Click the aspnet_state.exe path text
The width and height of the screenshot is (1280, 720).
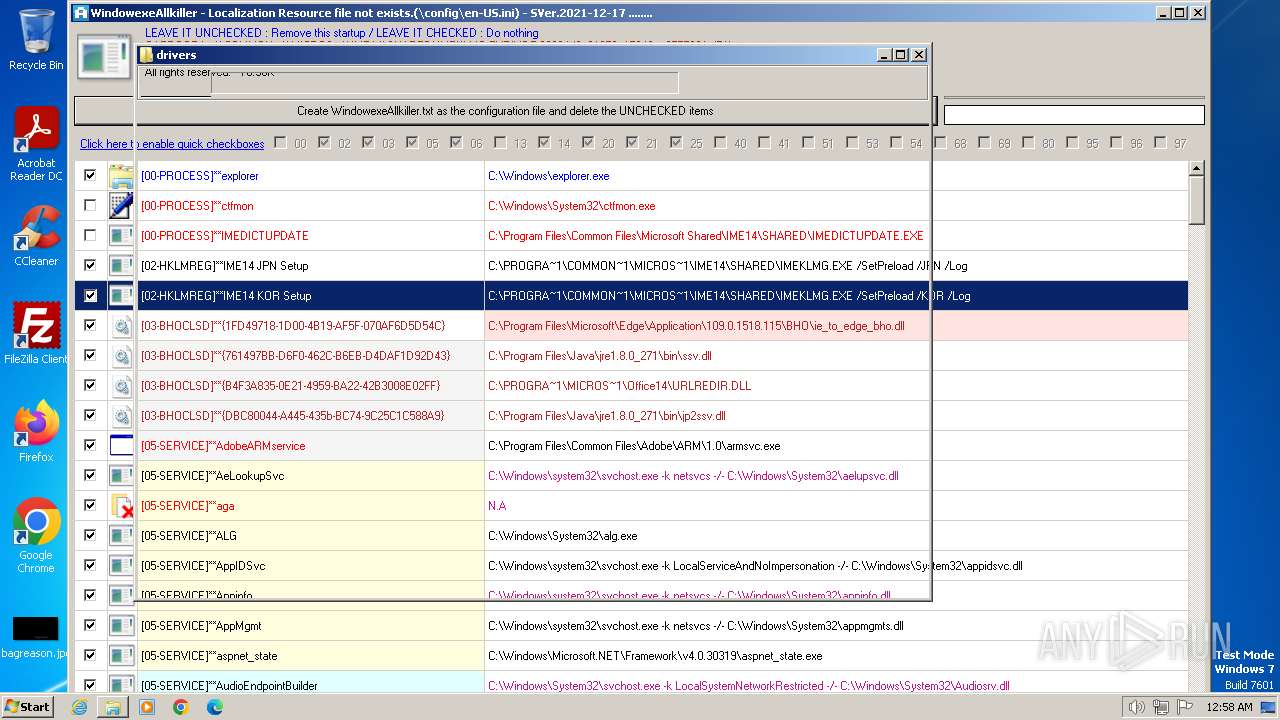point(655,656)
